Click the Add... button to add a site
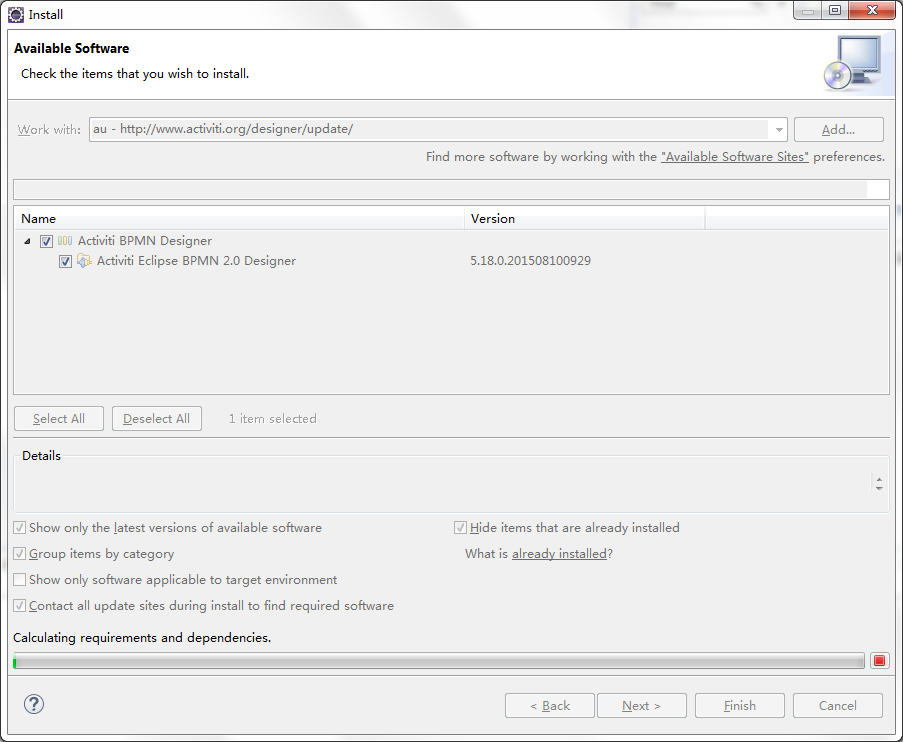The image size is (903, 742). tap(838, 130)
